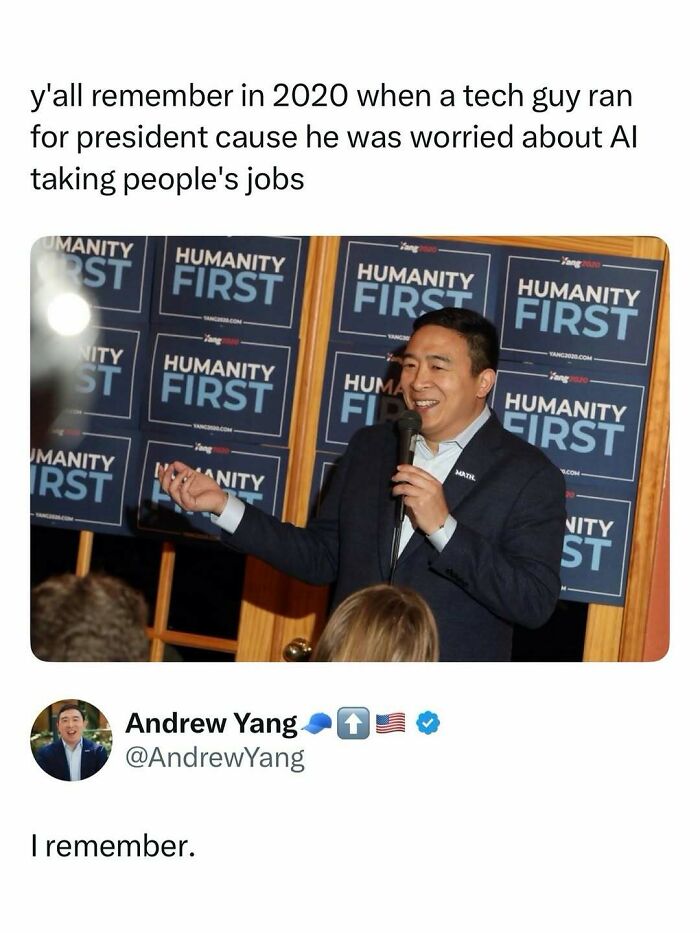
Task: Click the American flag emoji
Action: (x=390, y=724)
